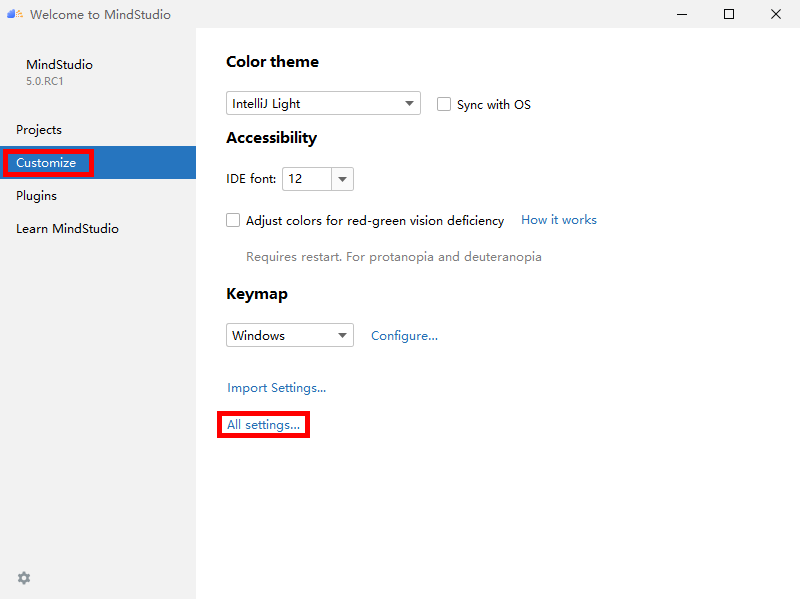Expand the Color theme IntelliJ Light dropdown
Screen dimensions: 800x599
[x=323, y=103]
